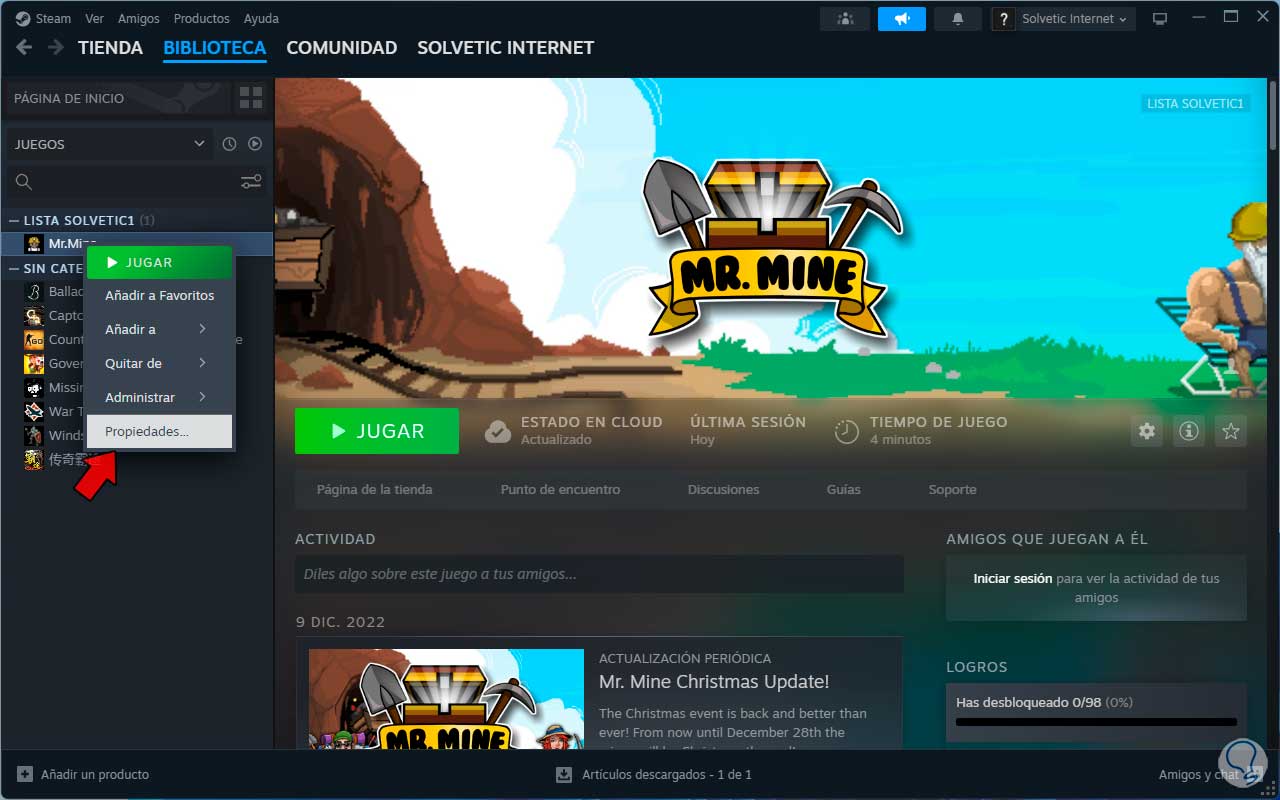Click the achievements progress bar
The width and height of the screenshot is (1280, 800).
(1096, 722)
